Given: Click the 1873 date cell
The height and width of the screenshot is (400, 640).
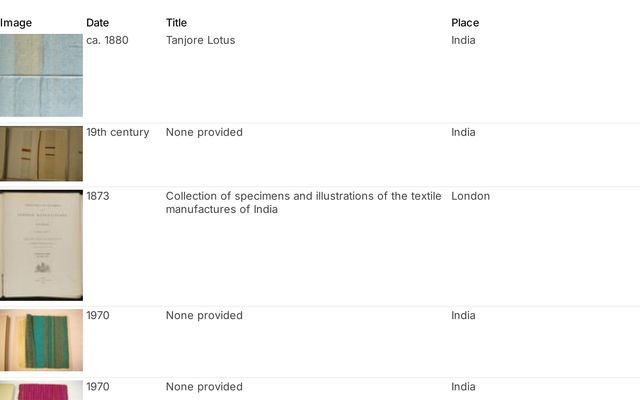Looking at the screenshot, I should (x=98, y=197).
